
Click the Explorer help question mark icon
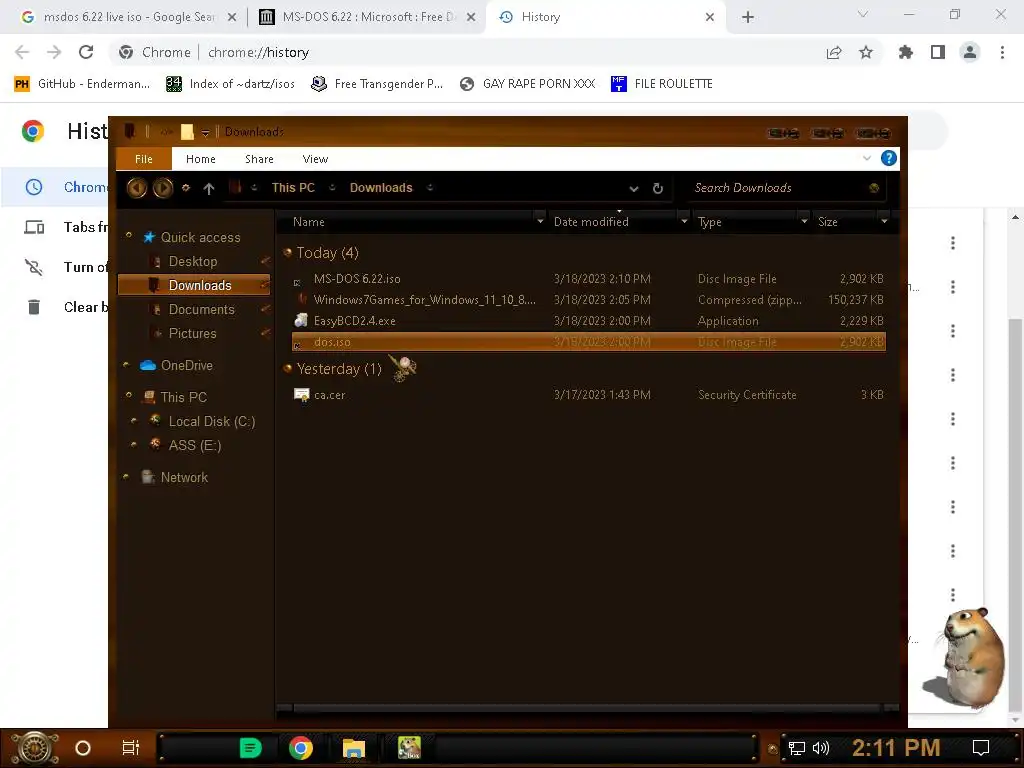click(x=889, y=158)
